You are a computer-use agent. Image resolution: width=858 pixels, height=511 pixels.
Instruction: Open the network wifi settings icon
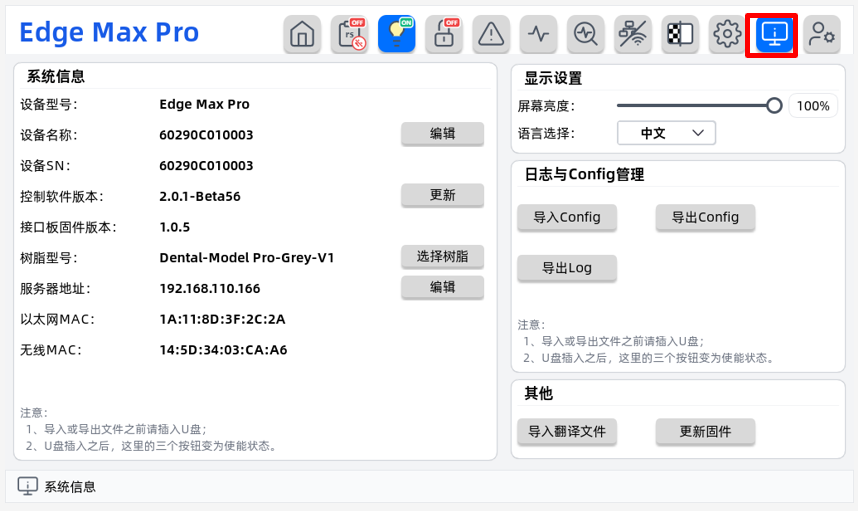click(633, 34)
